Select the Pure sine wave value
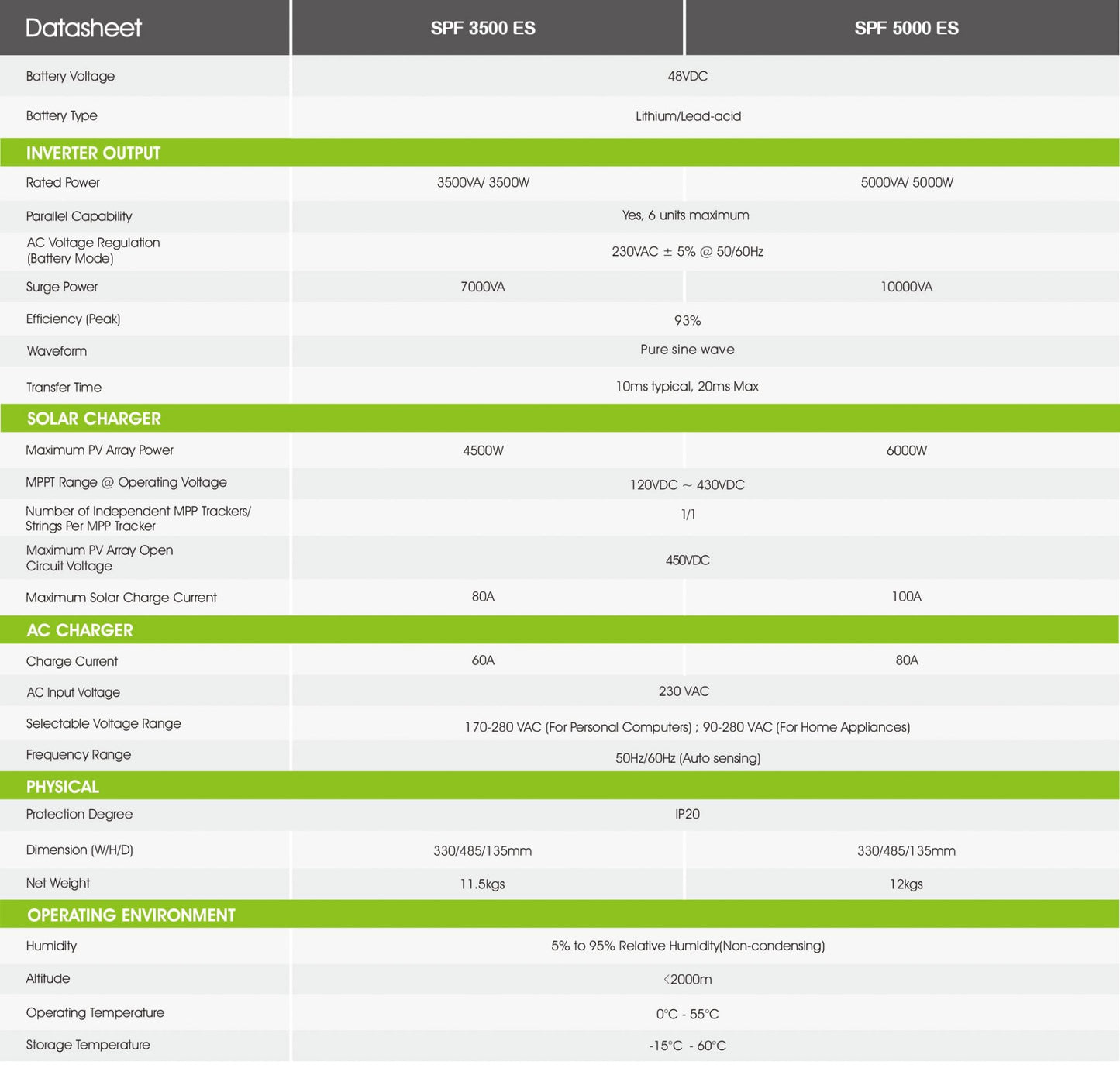Image resolution: width=1120 pixels, height=1065 pixels. coord(688,350)
